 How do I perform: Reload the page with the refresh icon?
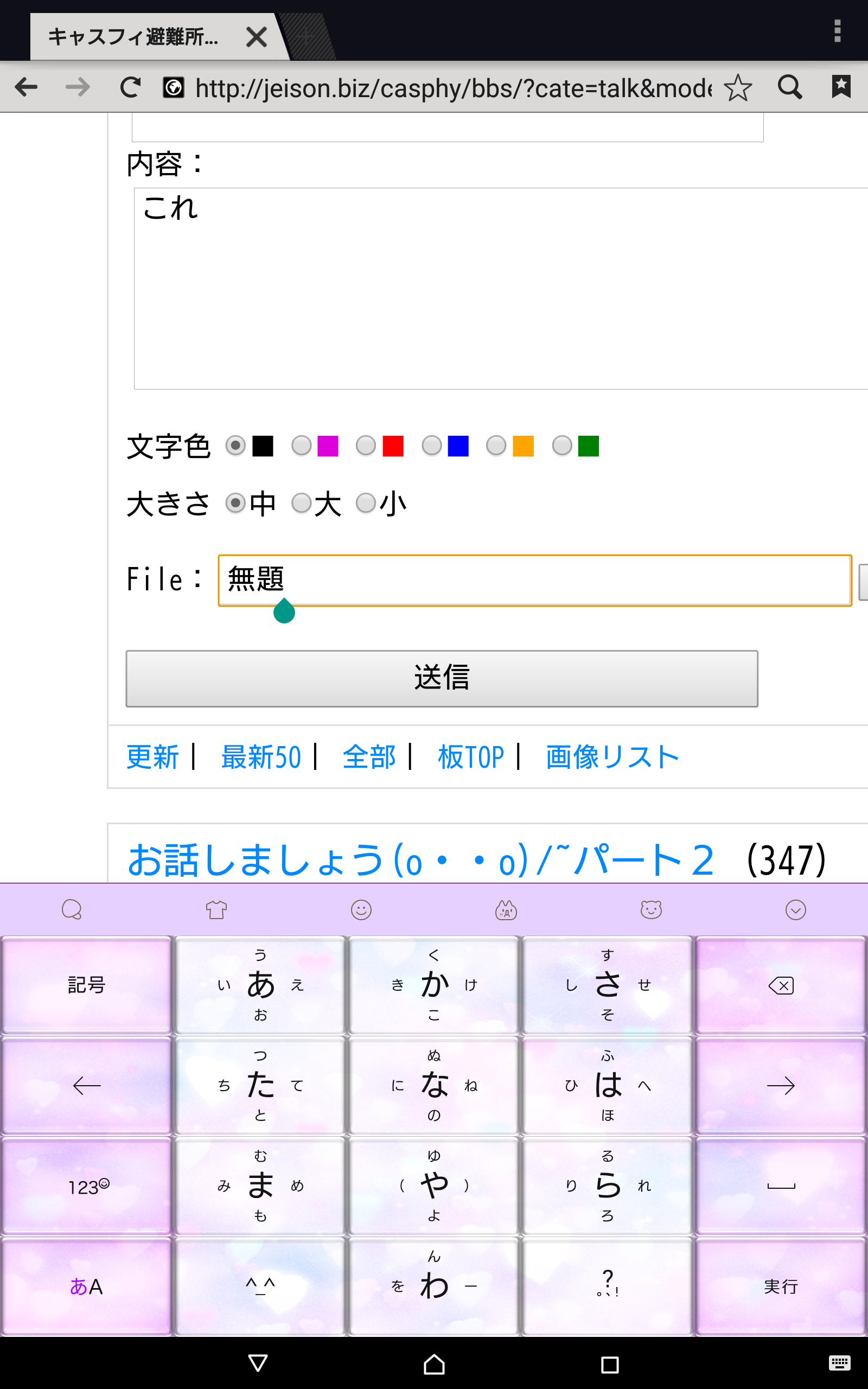coord(130,87)
